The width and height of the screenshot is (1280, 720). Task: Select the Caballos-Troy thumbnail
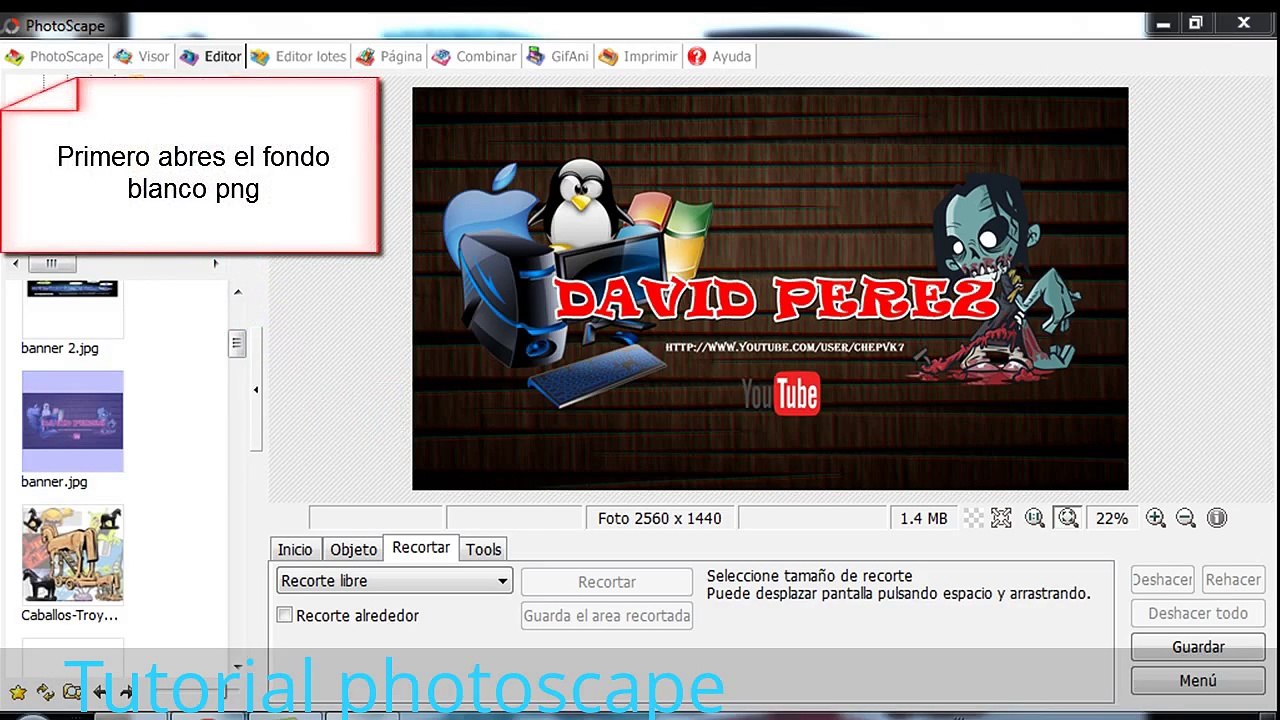73,555
